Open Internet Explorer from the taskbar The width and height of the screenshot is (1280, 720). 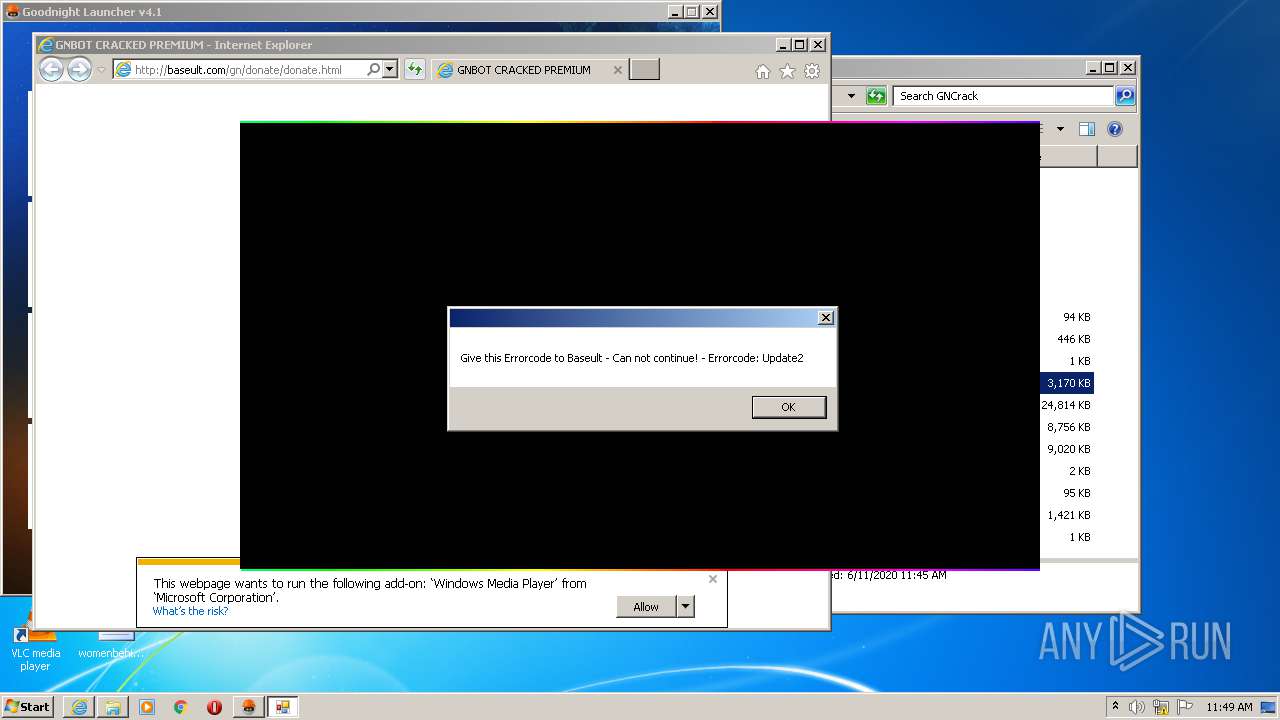point(79,707)
